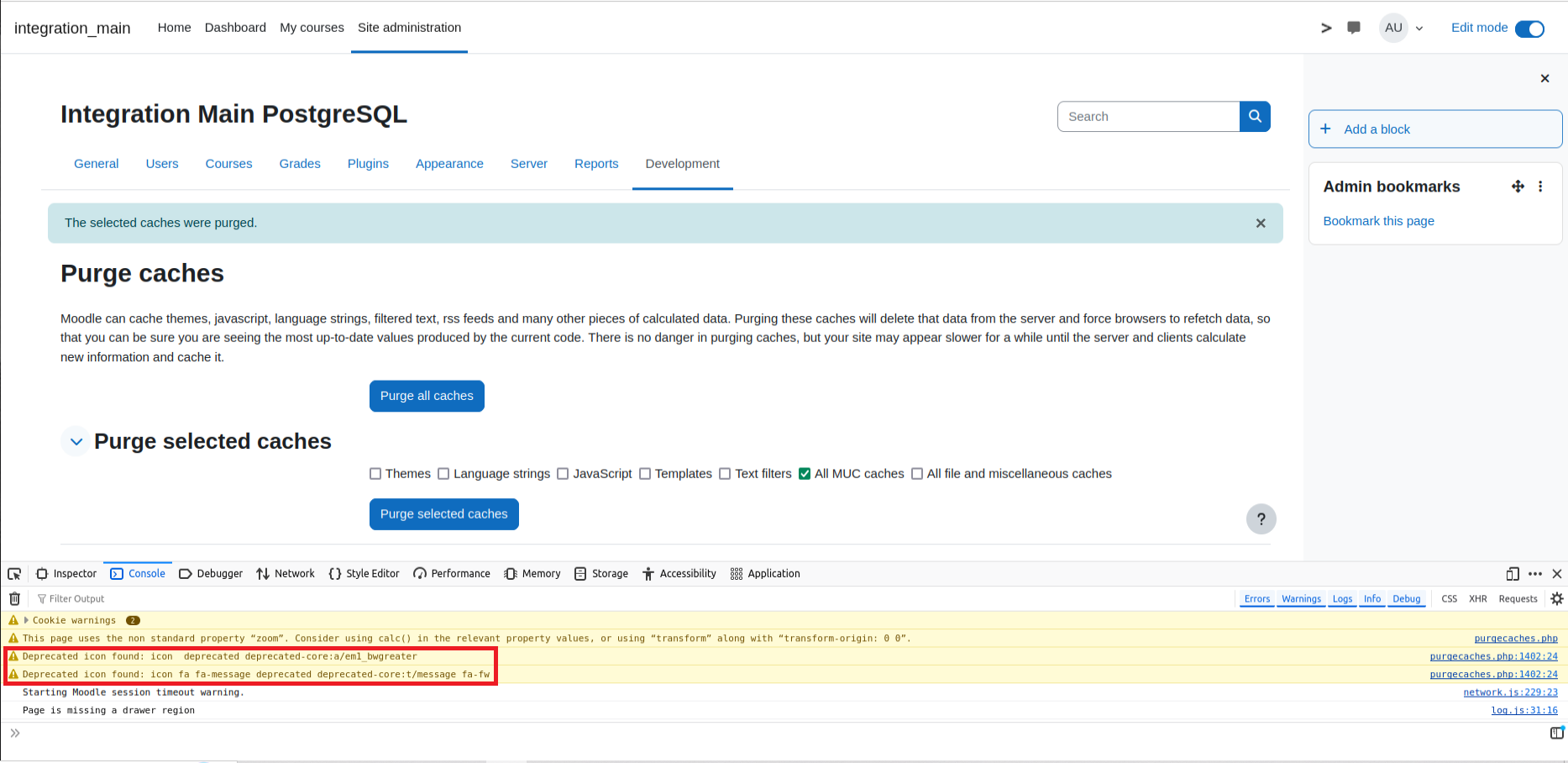
Task: Go to Dashboard in top navigation
Action: tap(235, 28)
